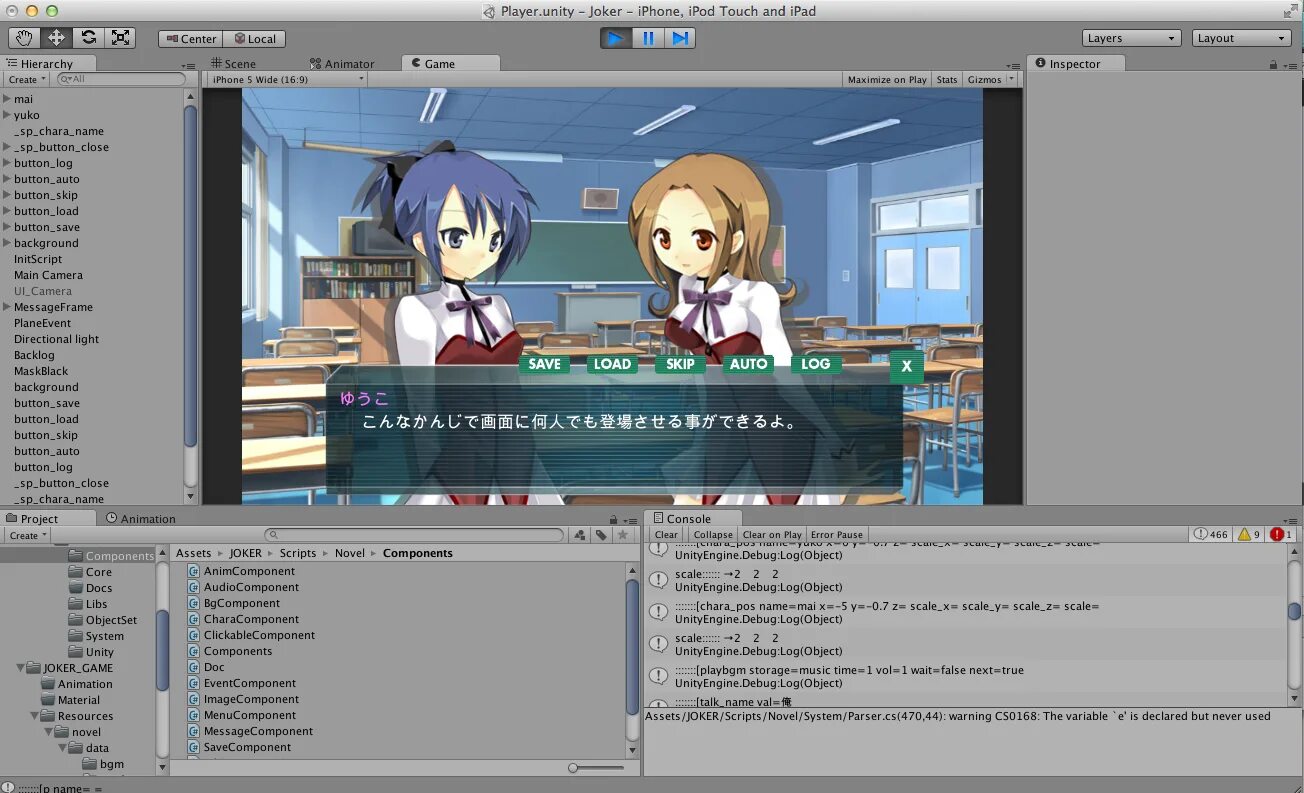This screenshot has width=1304, height=793.
Task: Toggle Clear on Play in Console
Action: point(772,535)
